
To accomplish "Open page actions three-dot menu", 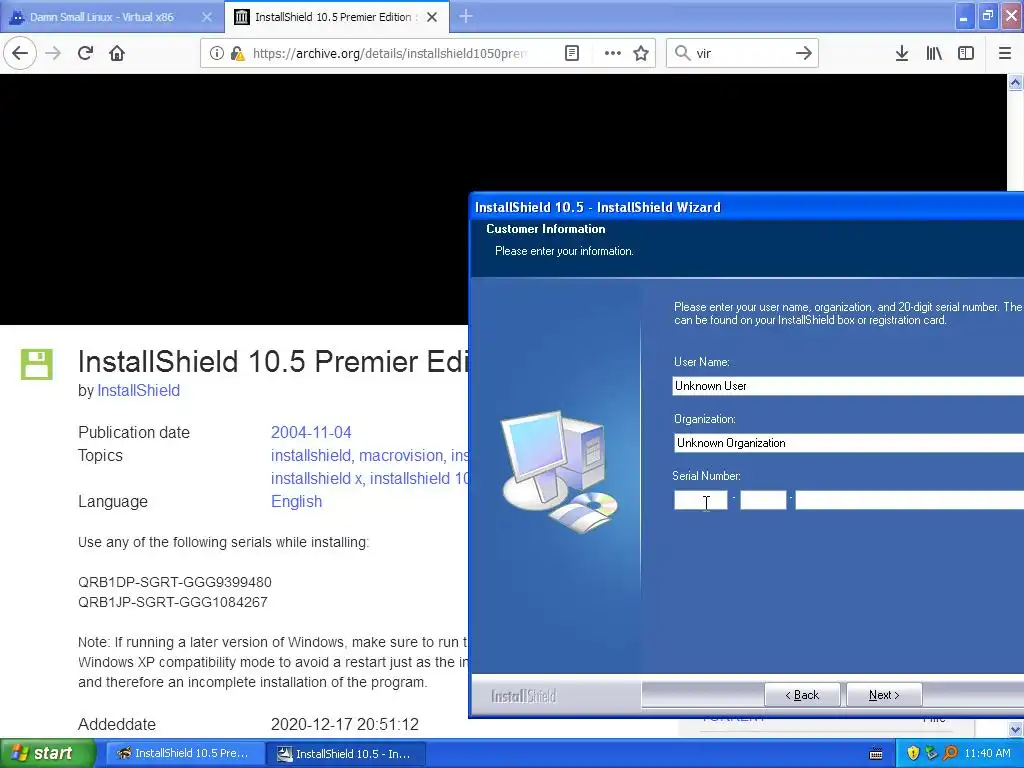I will [x=613, y=53].
